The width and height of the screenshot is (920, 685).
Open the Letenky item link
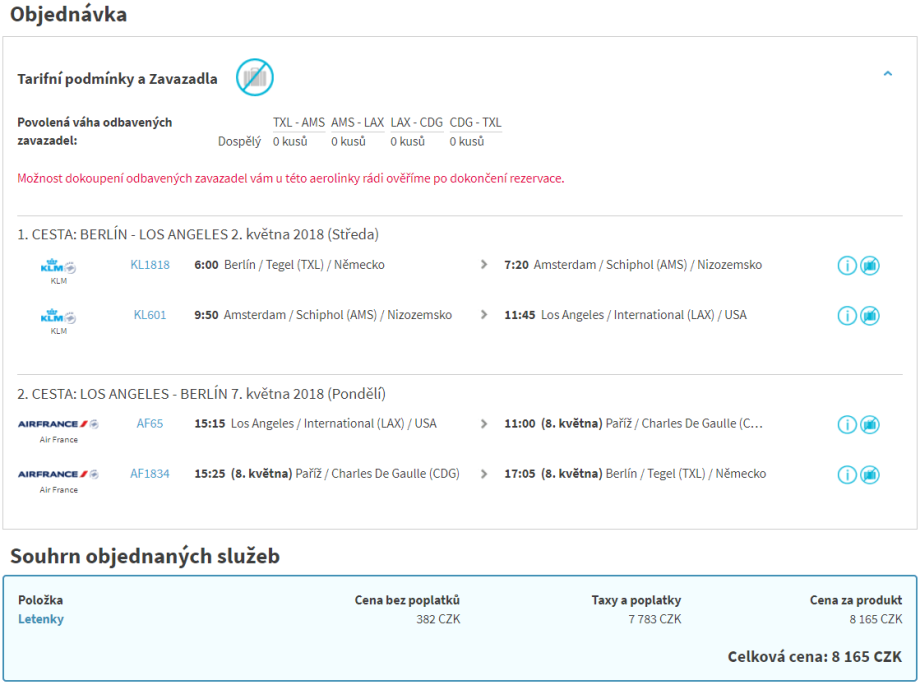pos(41,619)
